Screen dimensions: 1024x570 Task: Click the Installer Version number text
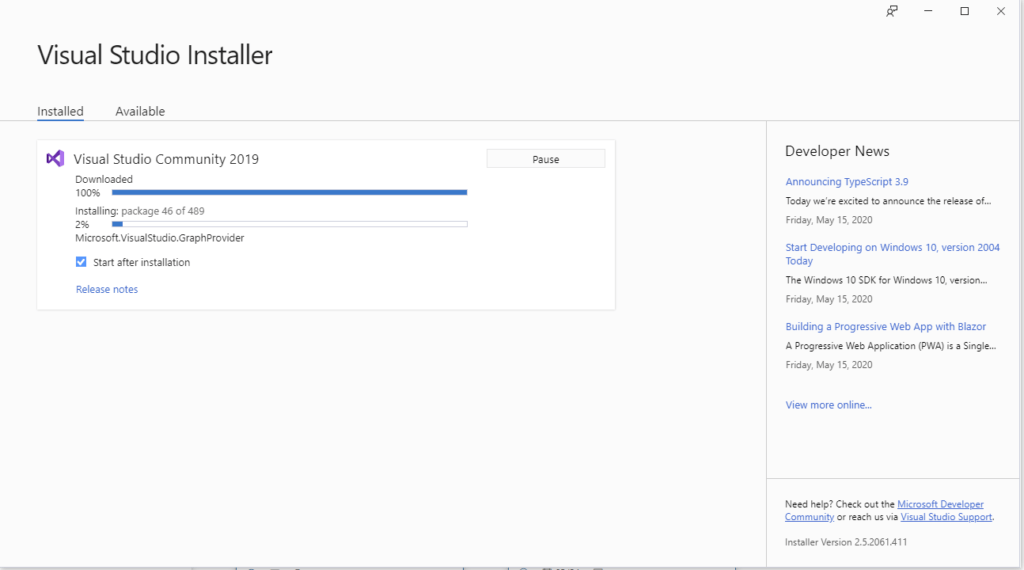click(x=846, y=542)
